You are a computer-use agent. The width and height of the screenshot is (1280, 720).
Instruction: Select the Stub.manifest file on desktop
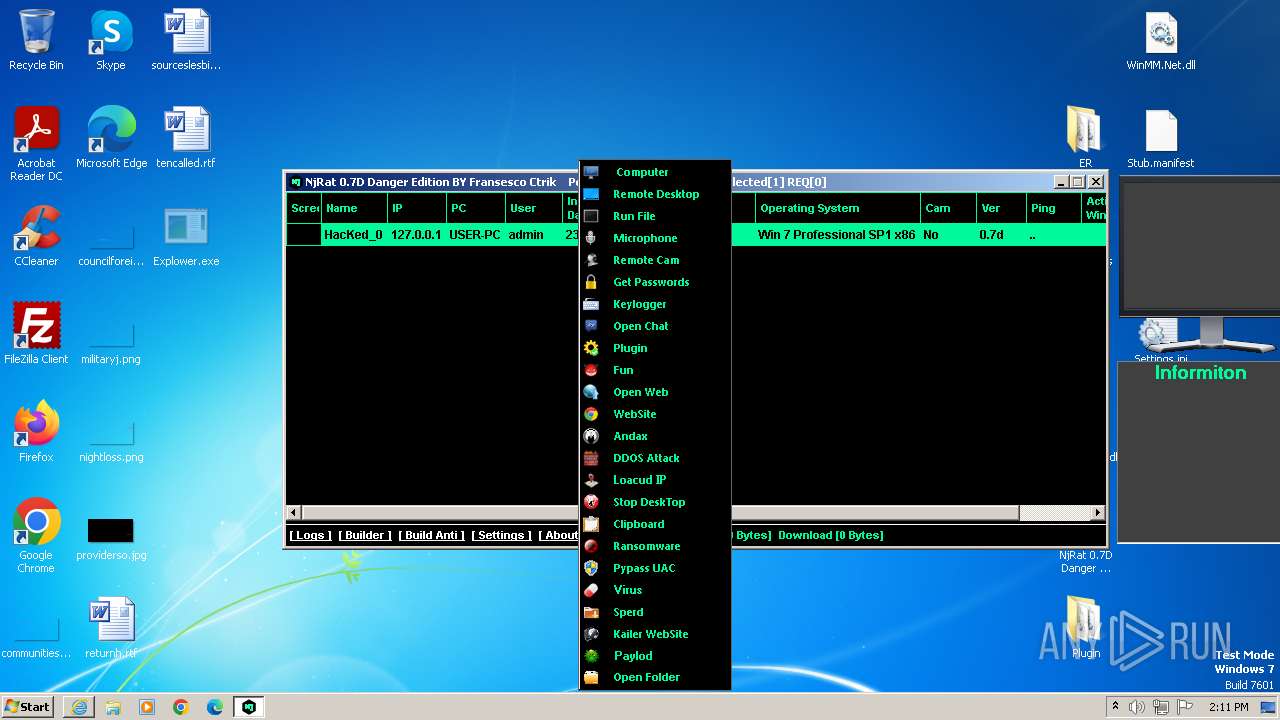point(1161,139)
